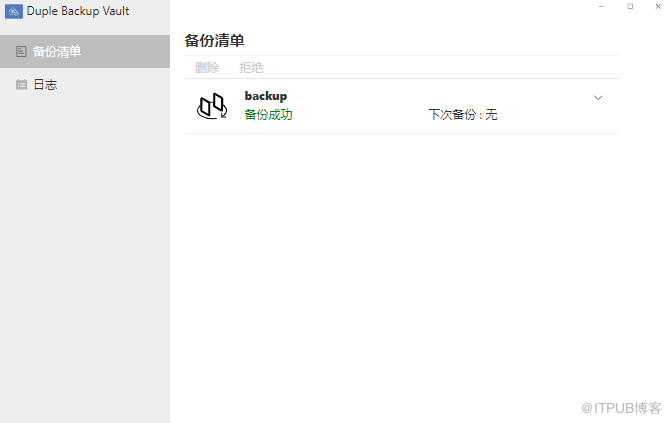Click the 拒绝 button
671x423 pixels.
coord(251,68)
